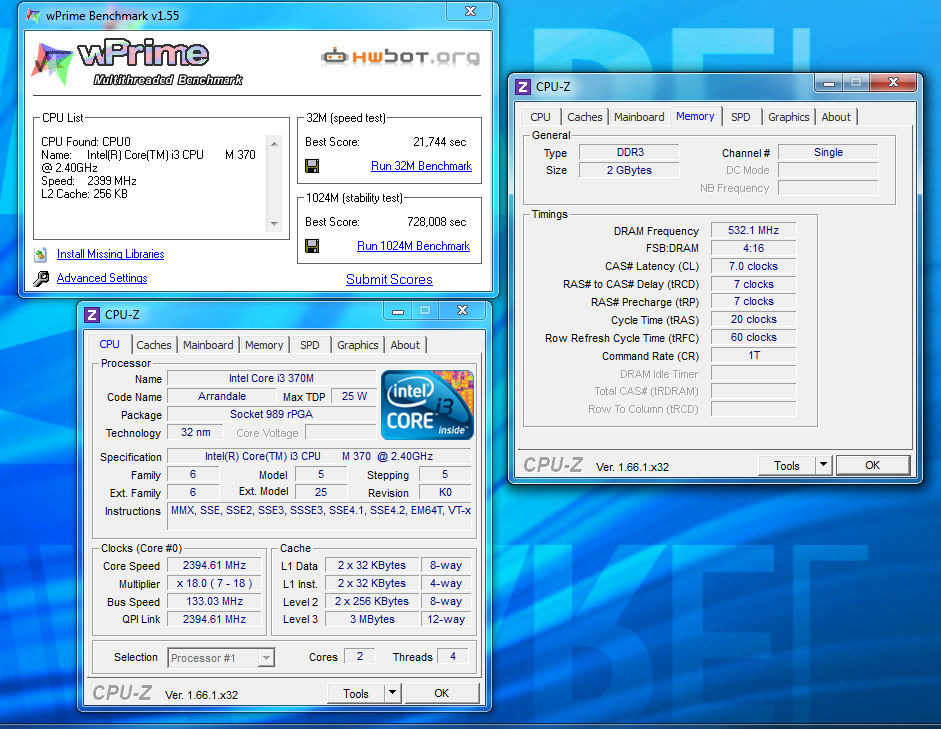This screenshot has height=729, width=941.
Task: Click the wPrime Multithreaded Benchmark logo
Action: coord(138,63)
